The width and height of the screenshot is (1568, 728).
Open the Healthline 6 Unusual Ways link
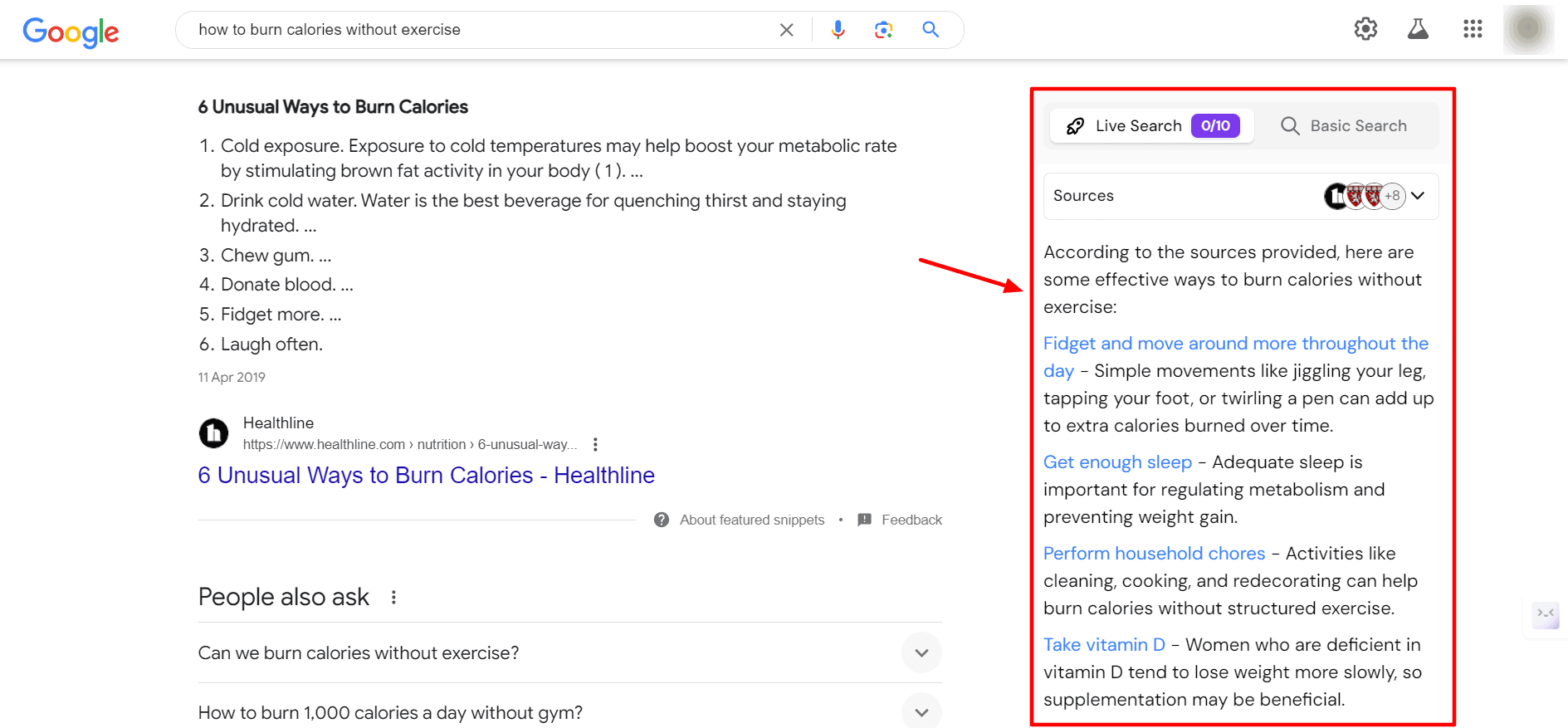[426, 475]
